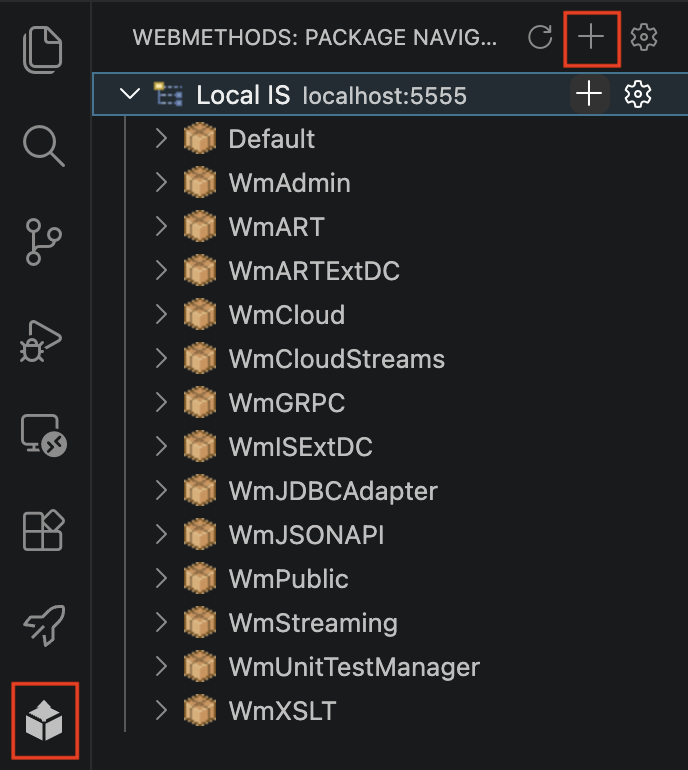
Task: Select the WmCloud package name
Action: pos(287,315)
